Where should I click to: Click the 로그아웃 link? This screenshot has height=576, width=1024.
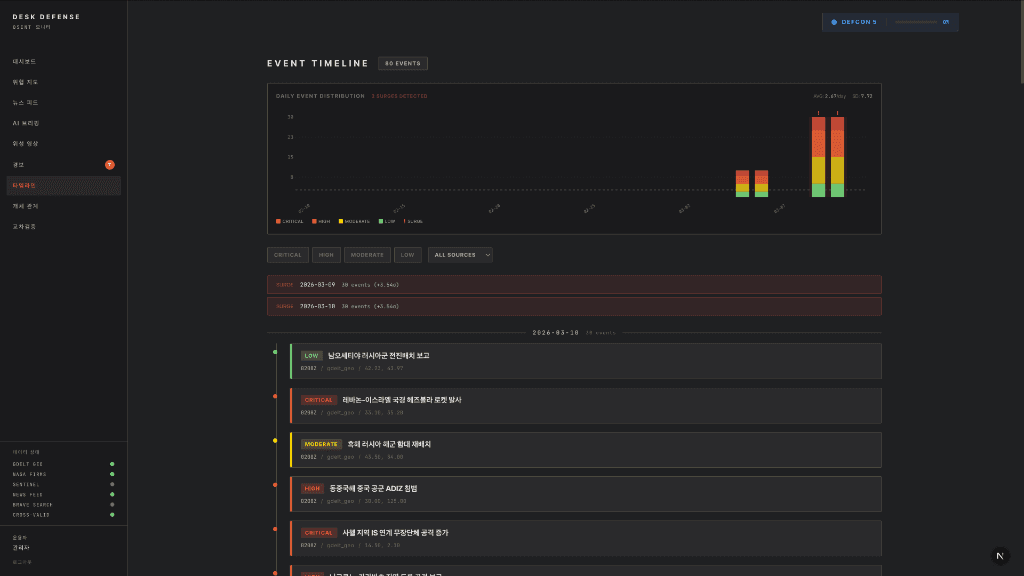pos(22,562)
